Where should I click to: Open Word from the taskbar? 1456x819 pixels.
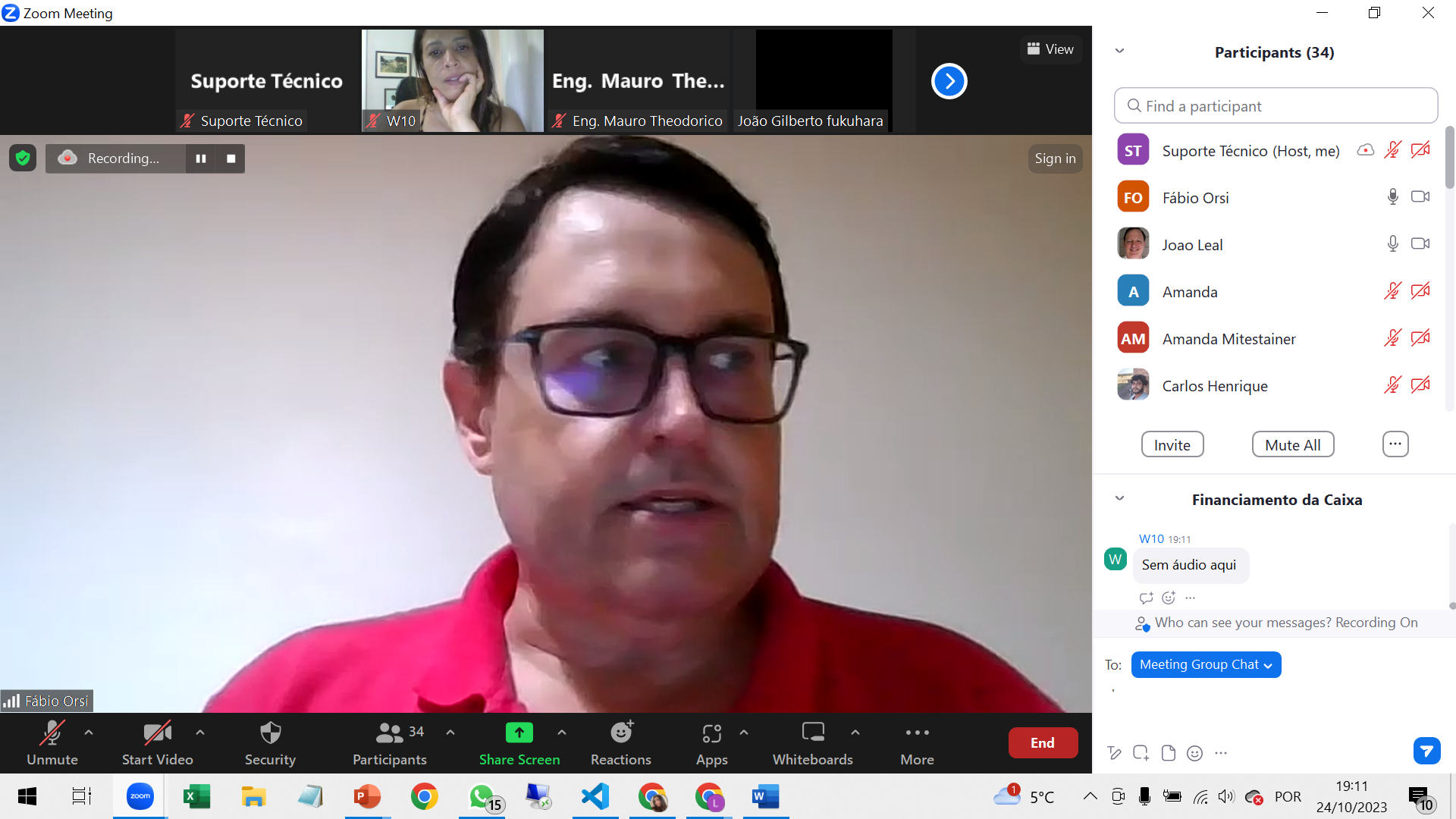(765, 796)
